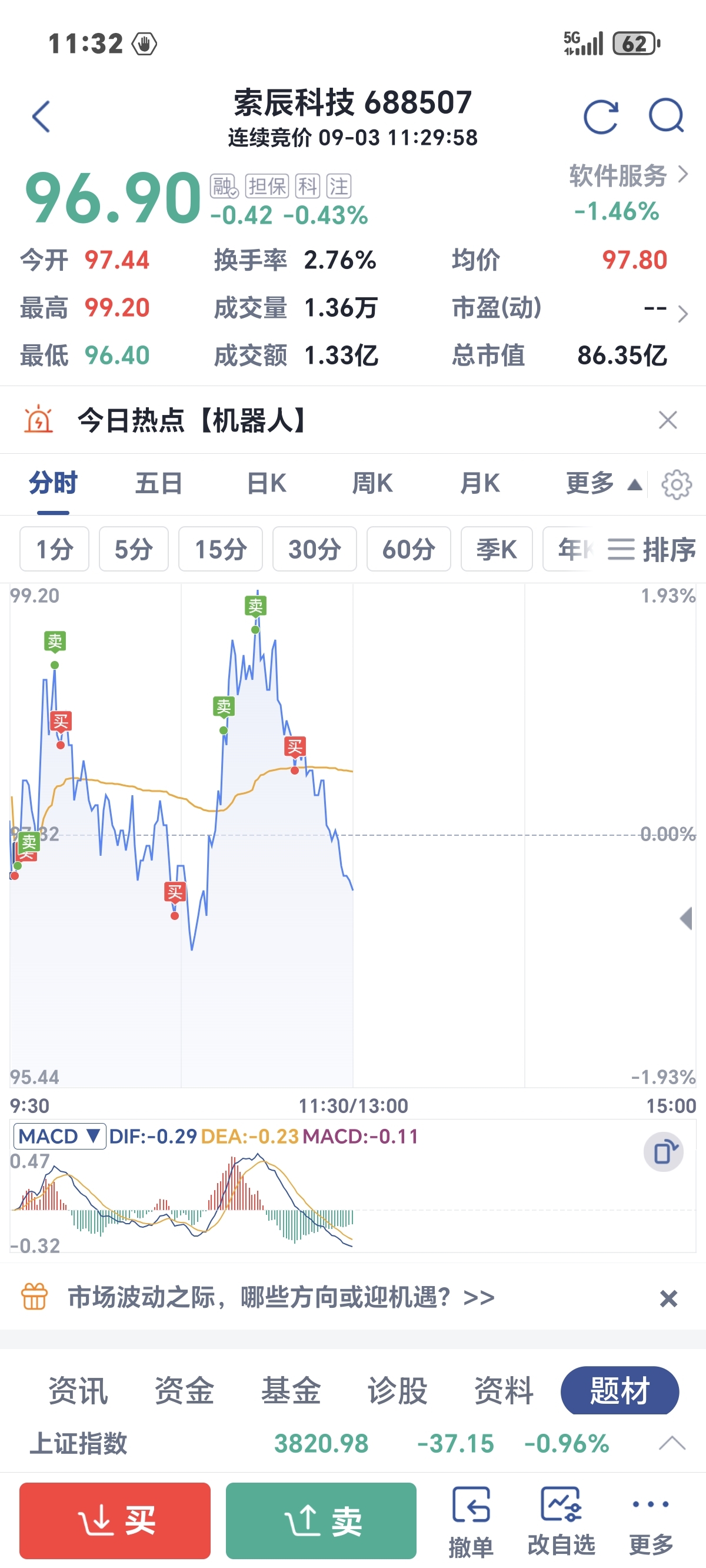The height and width of the screenshot is (1568, 706).
Task: Open the 软件服务 sector link
Action: [x=629, y=175]
